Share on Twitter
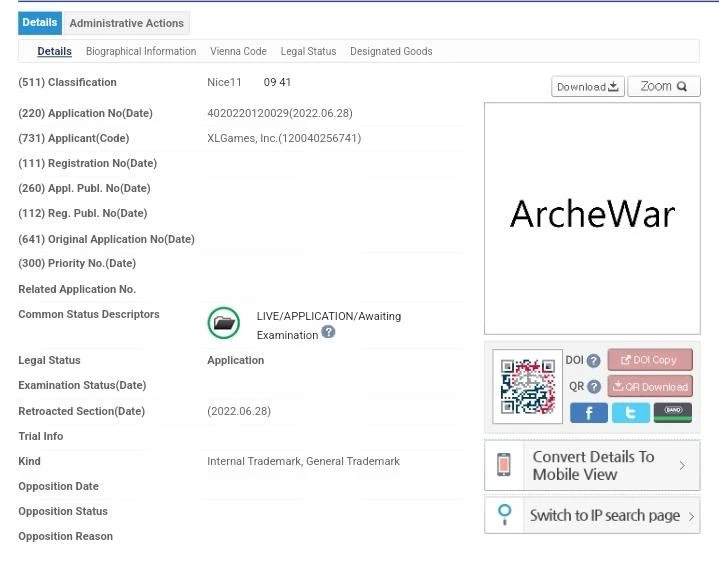 (631, 413)
